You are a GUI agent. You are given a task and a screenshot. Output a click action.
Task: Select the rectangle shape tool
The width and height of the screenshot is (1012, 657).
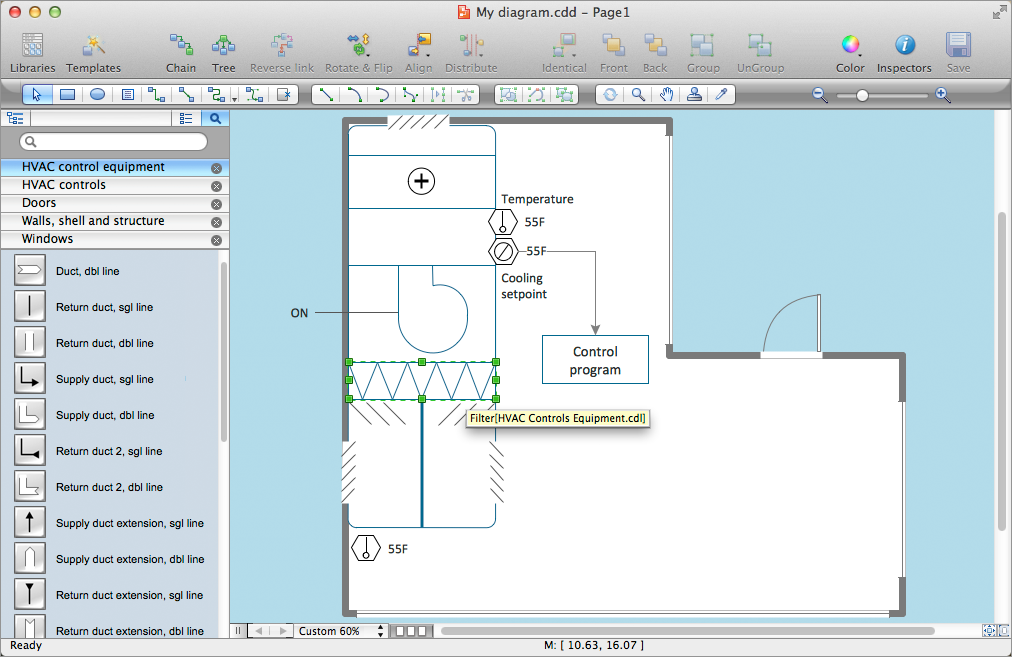coord(67,95)
